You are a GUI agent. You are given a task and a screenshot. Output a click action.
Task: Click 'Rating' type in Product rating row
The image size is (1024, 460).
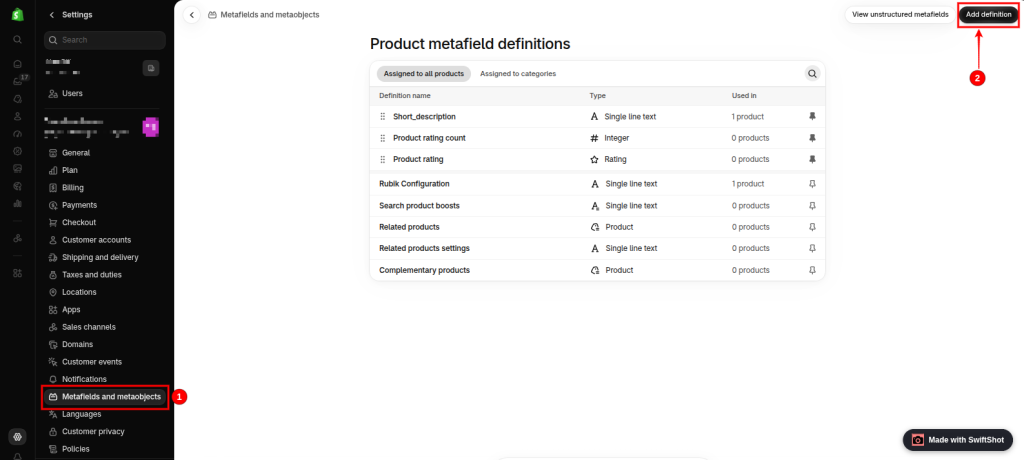(x=615, y=159)
